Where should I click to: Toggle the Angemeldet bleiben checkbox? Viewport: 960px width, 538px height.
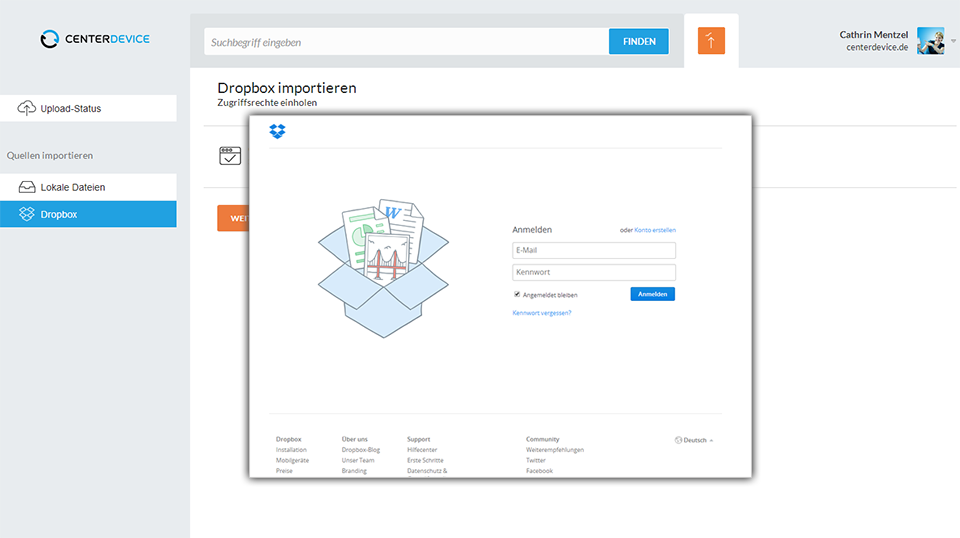517,294
